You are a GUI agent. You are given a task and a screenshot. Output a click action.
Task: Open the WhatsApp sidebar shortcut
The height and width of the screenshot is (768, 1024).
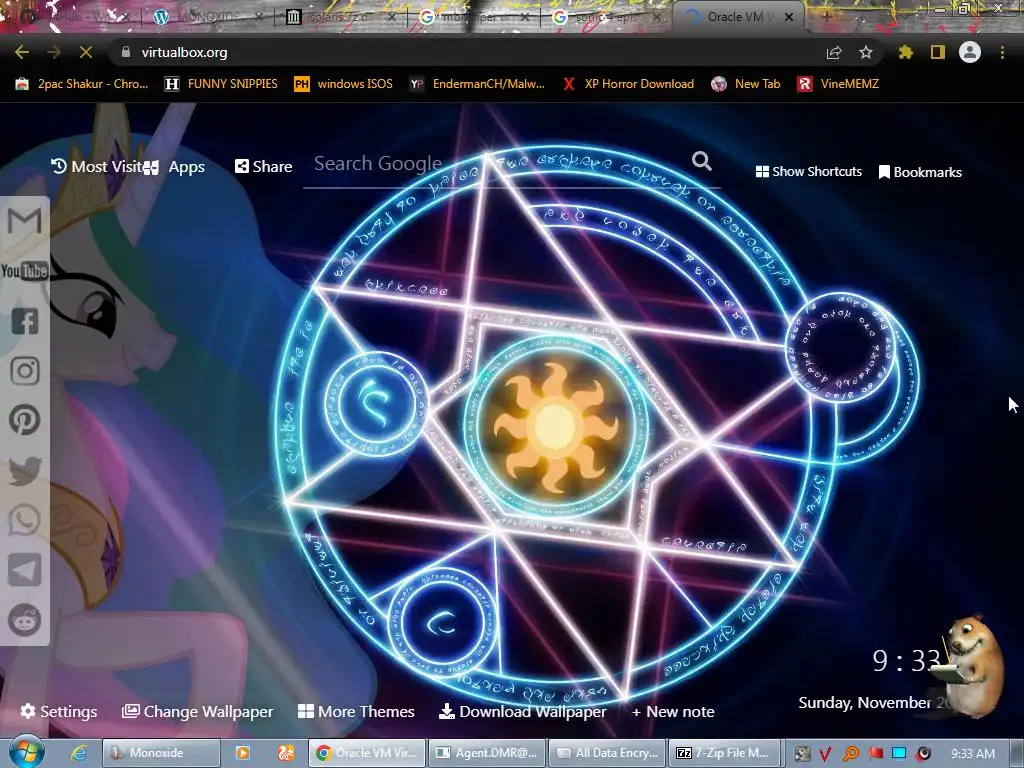coord(25,520)
